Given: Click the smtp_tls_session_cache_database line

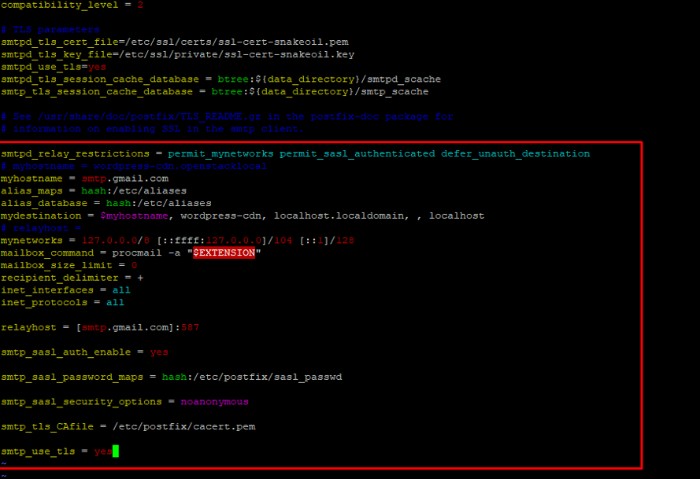Looking at the screenshot, I should coord(214,92).
